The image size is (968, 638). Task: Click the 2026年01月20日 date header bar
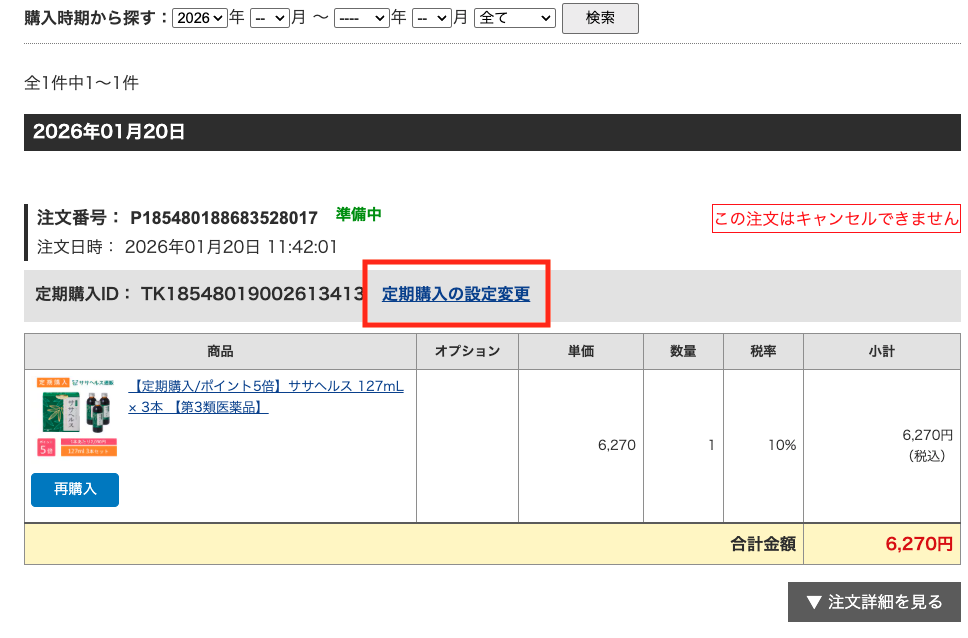[x=492, y=132]
